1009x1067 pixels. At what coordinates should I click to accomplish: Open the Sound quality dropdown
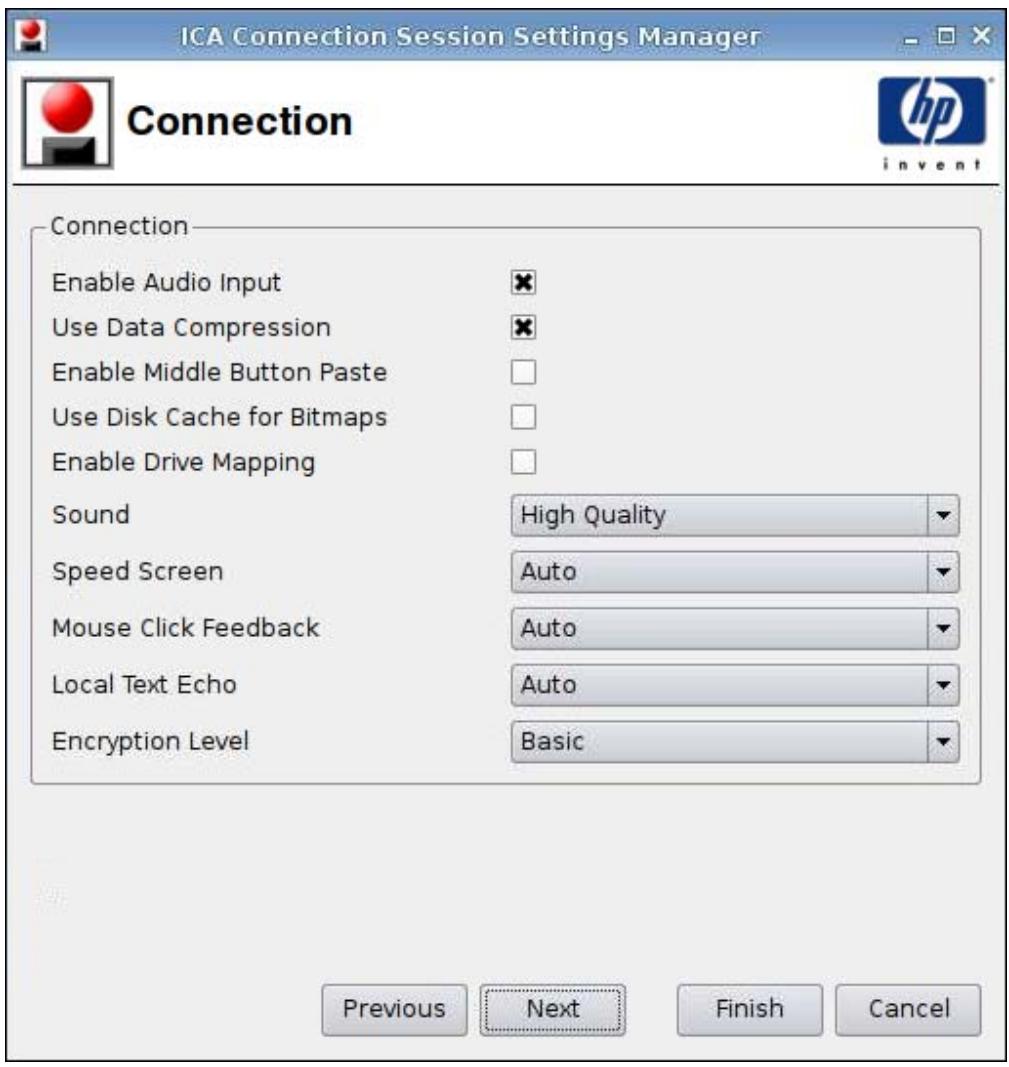click(735, 515)
